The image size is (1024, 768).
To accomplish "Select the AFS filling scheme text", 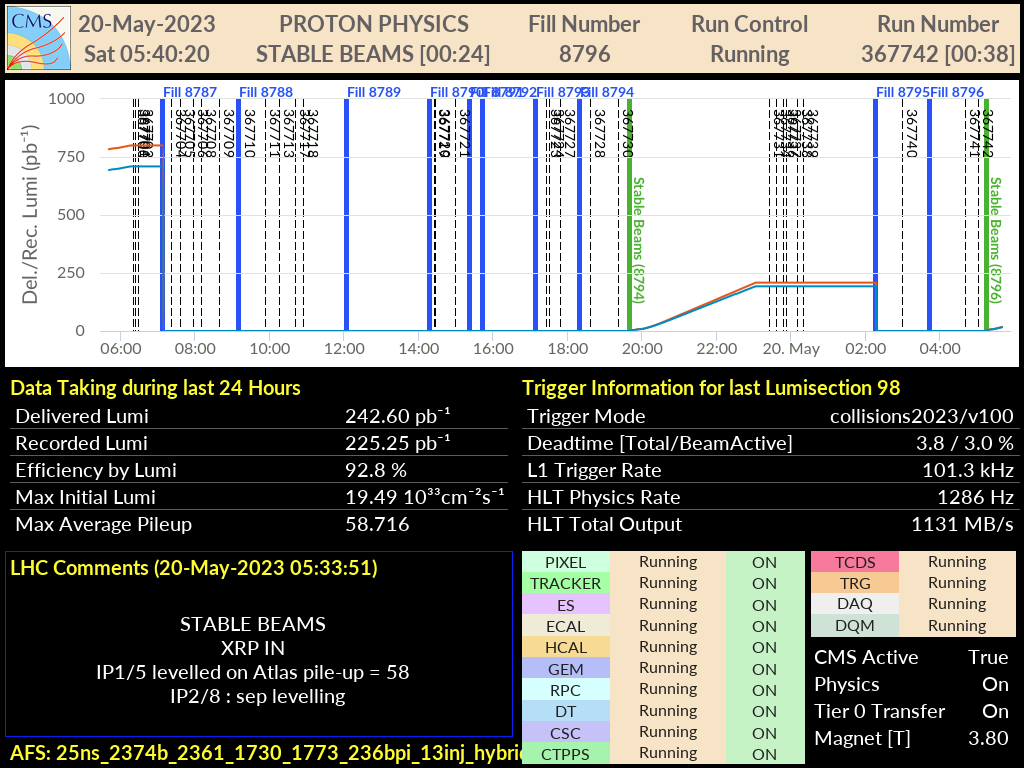I will pyautogui.click(x=266, y=753).
